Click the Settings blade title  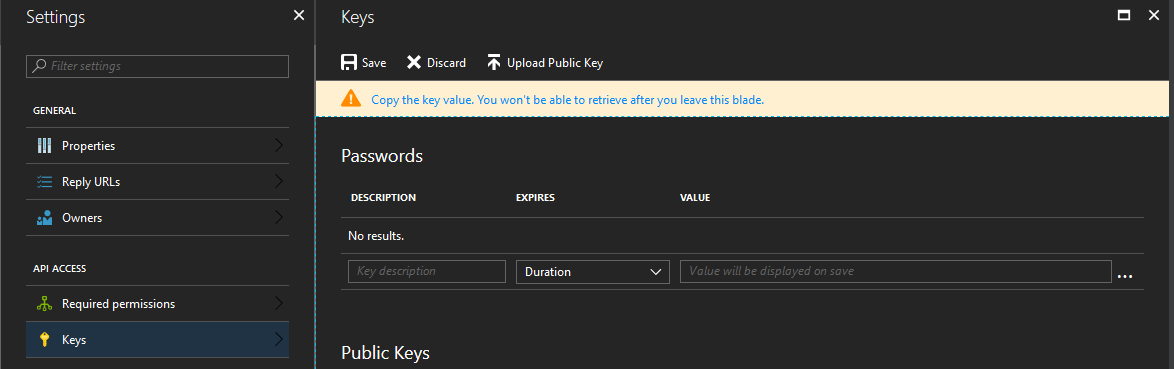pyautogui.click(x=55, y=17)
